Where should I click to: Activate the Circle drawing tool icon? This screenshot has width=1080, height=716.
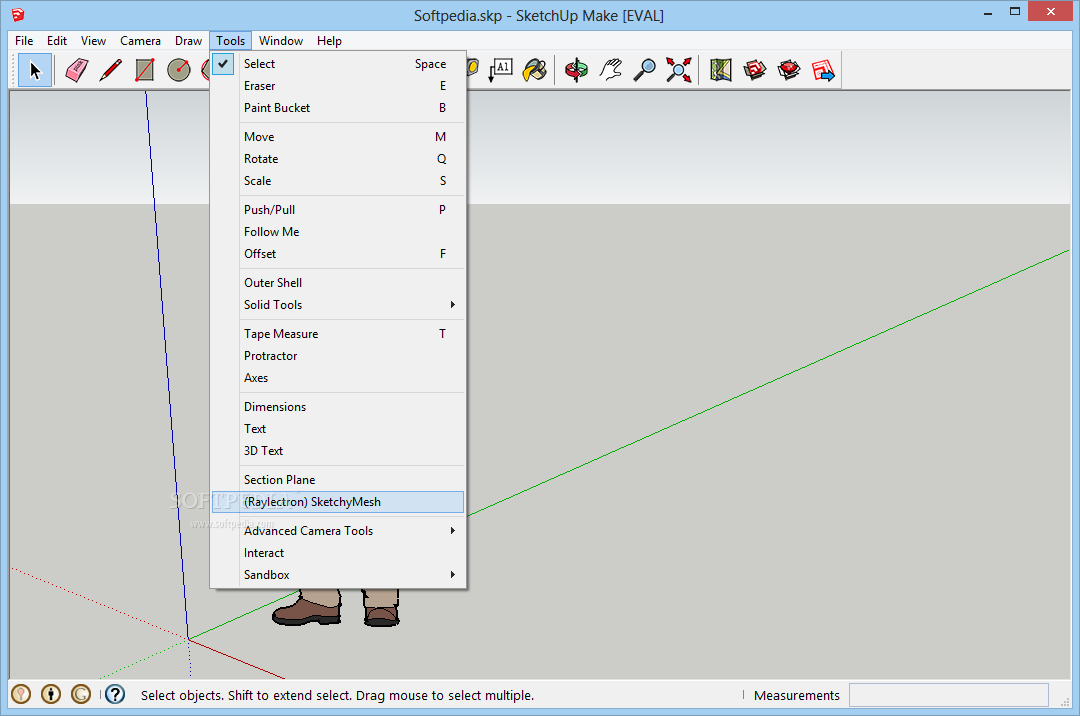179,70
